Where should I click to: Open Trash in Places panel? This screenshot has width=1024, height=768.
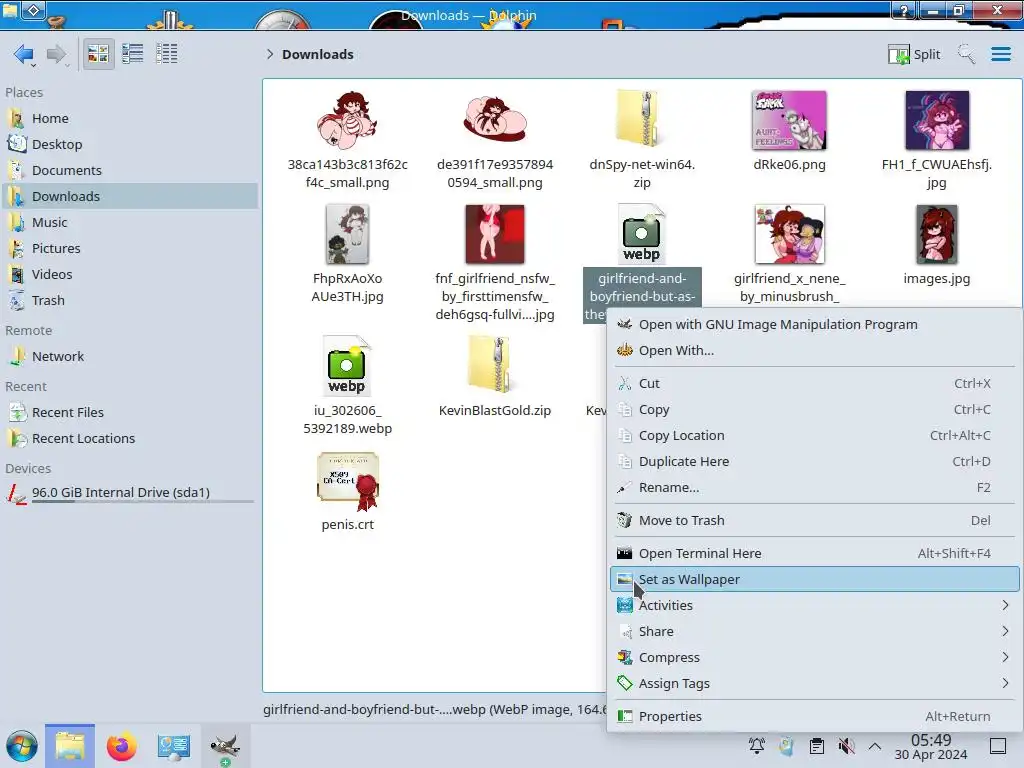coord(130,301)
